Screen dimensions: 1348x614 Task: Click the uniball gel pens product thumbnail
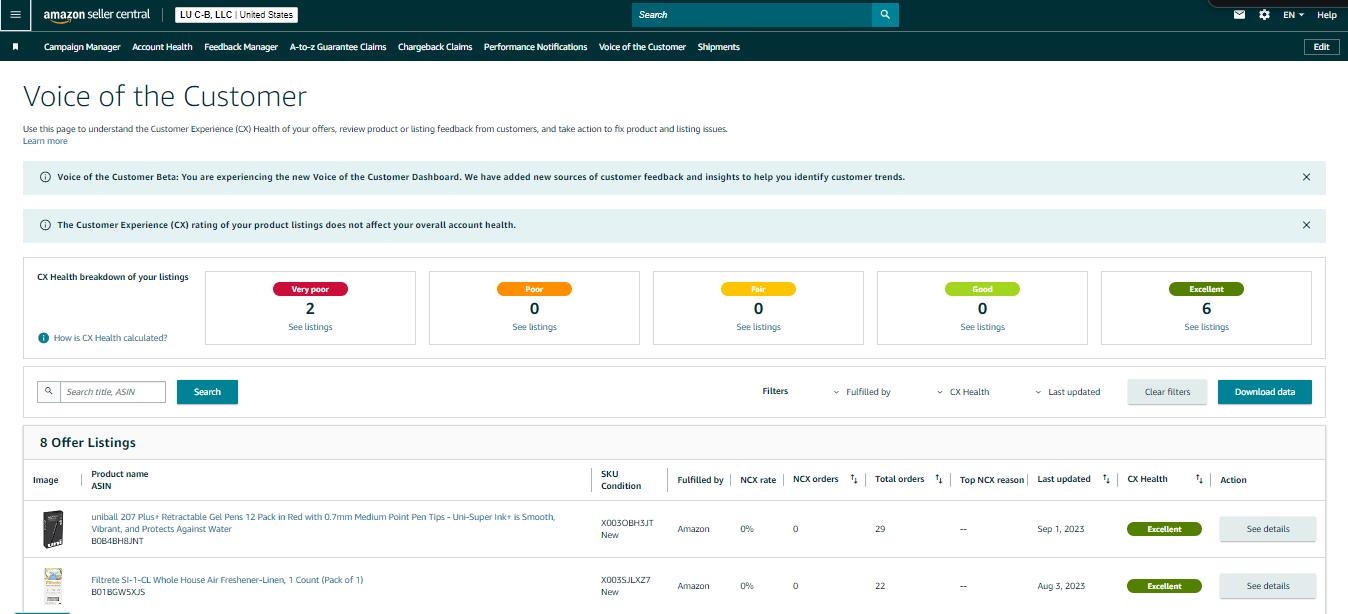tap(53, 529)
